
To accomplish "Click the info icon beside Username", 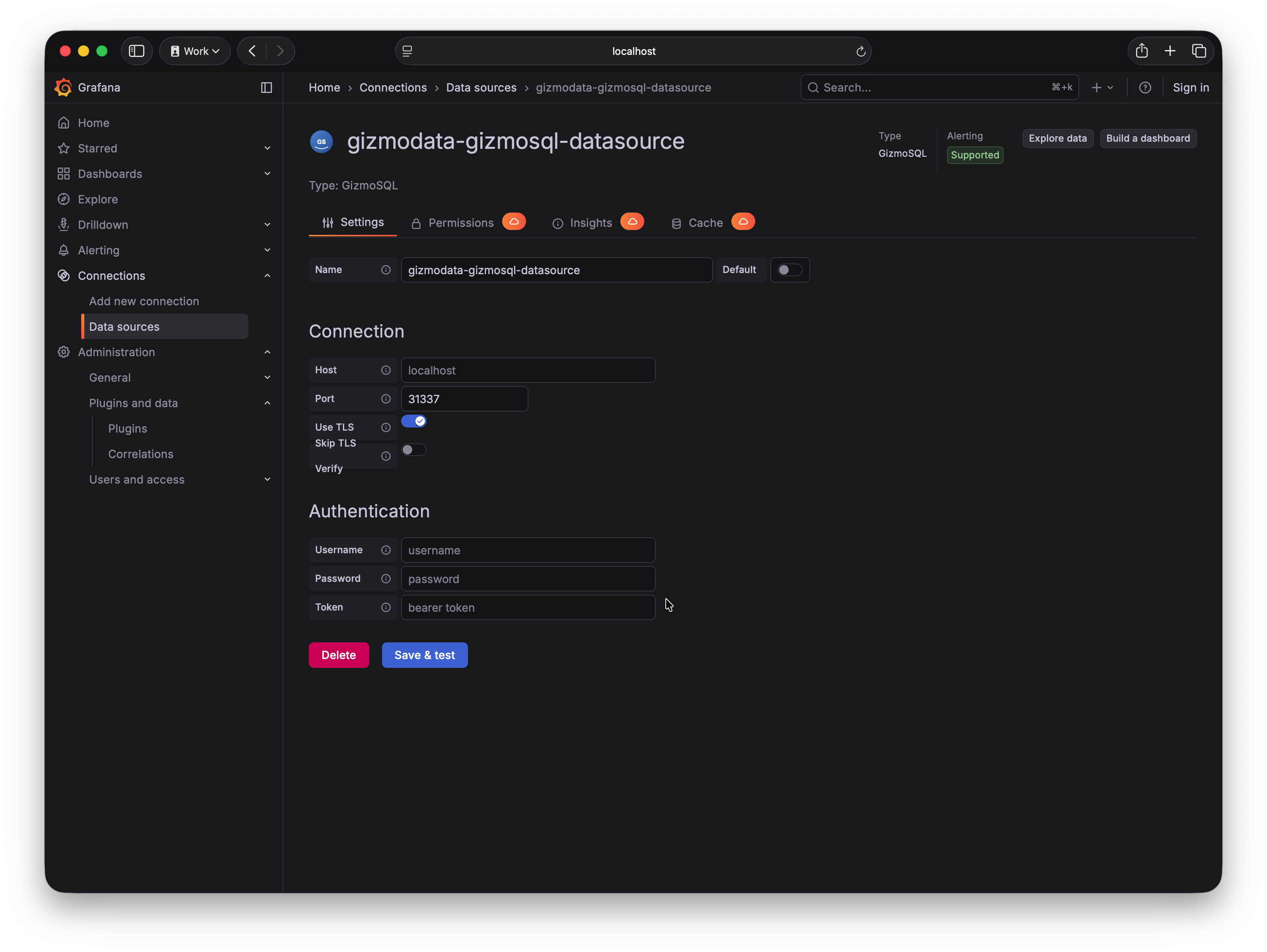I will 386,550.
